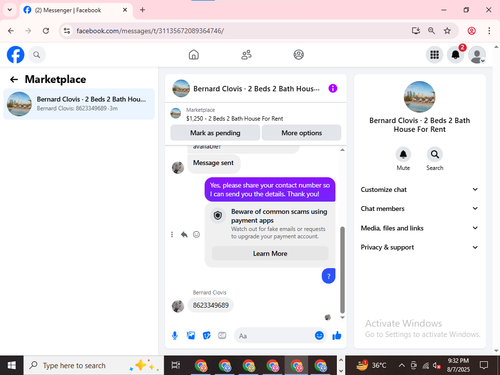Click chat header Bernard Clovis title
The height and width of the screenshot is (375, 500).
coord(256,89)
